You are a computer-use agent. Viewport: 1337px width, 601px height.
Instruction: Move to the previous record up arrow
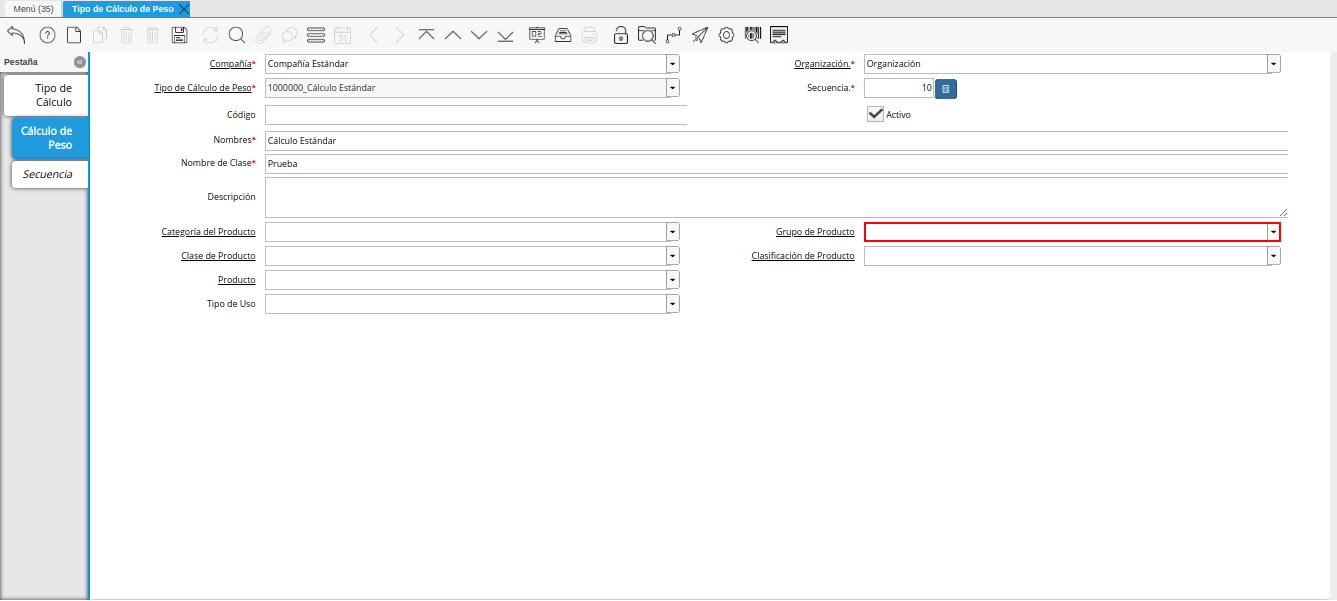[453, 35]
